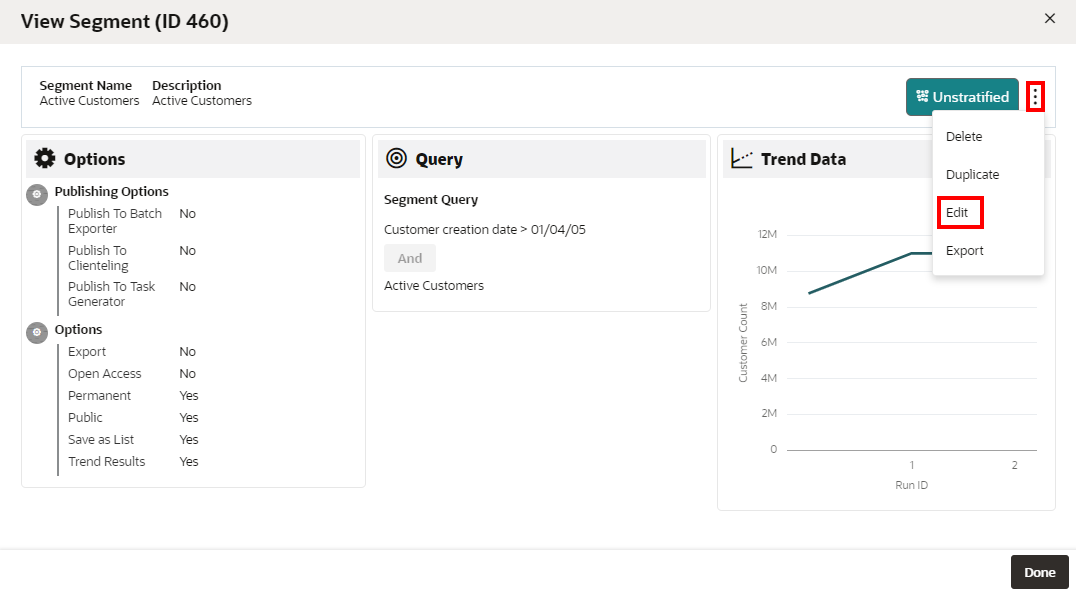Click the circle icon beside lower Options

37,332
